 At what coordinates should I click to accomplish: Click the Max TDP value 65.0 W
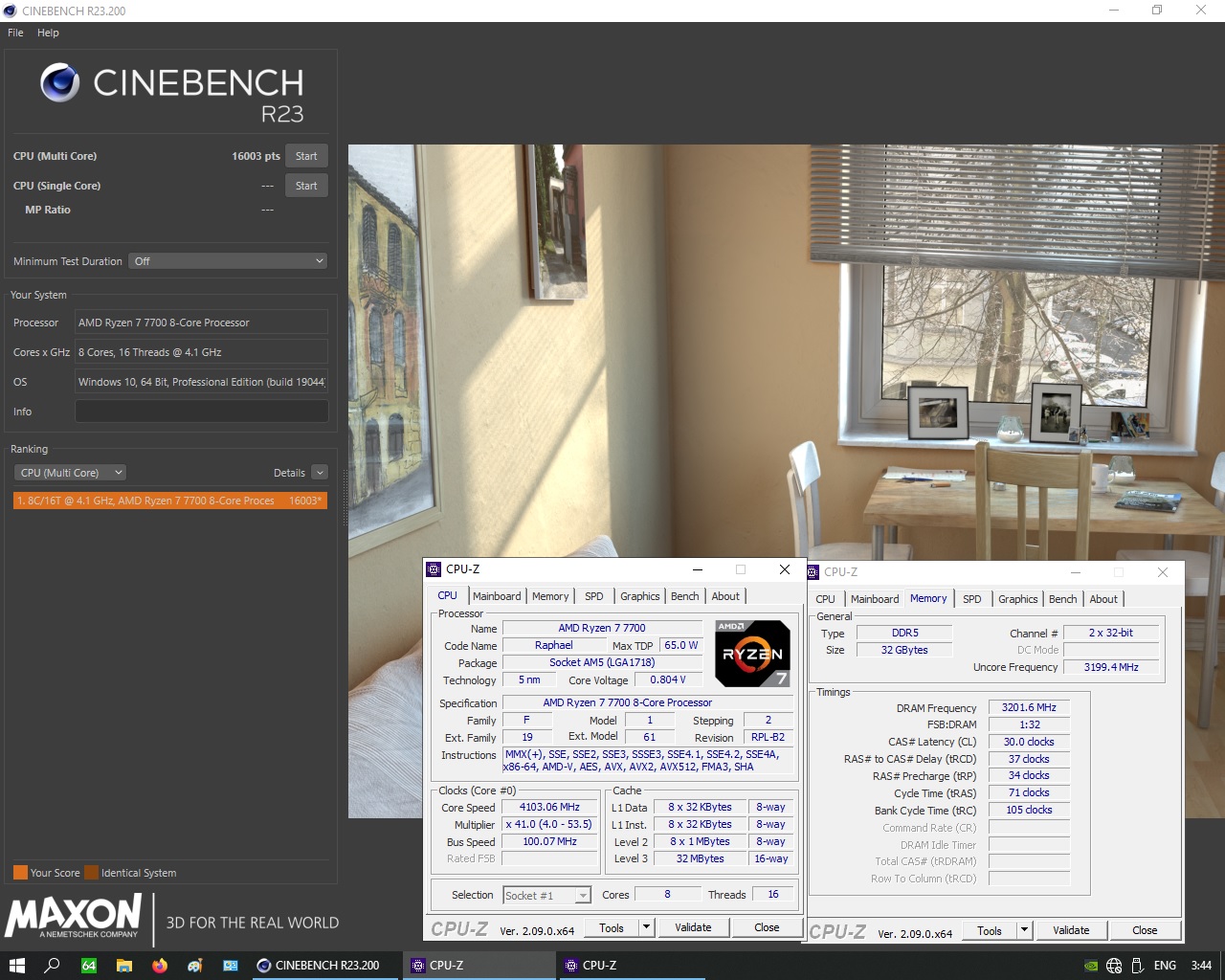tap(681, 645)
